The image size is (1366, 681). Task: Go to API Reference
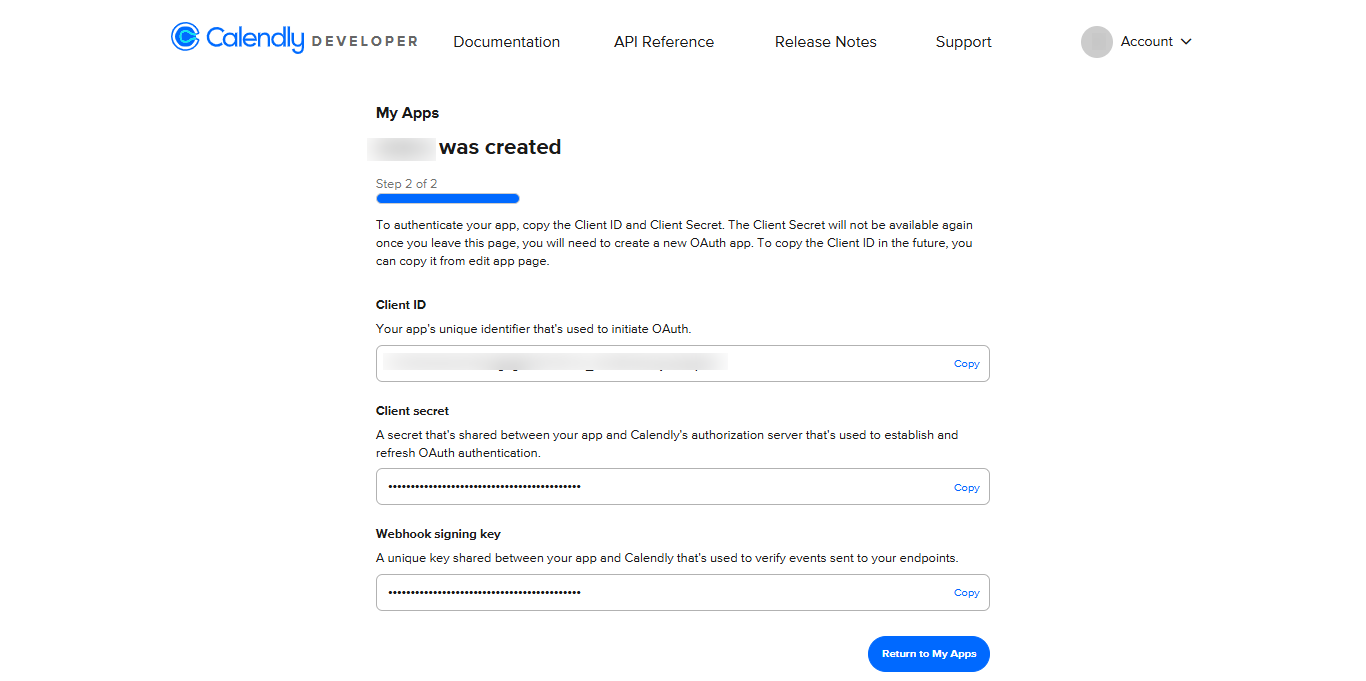[664, 42]
